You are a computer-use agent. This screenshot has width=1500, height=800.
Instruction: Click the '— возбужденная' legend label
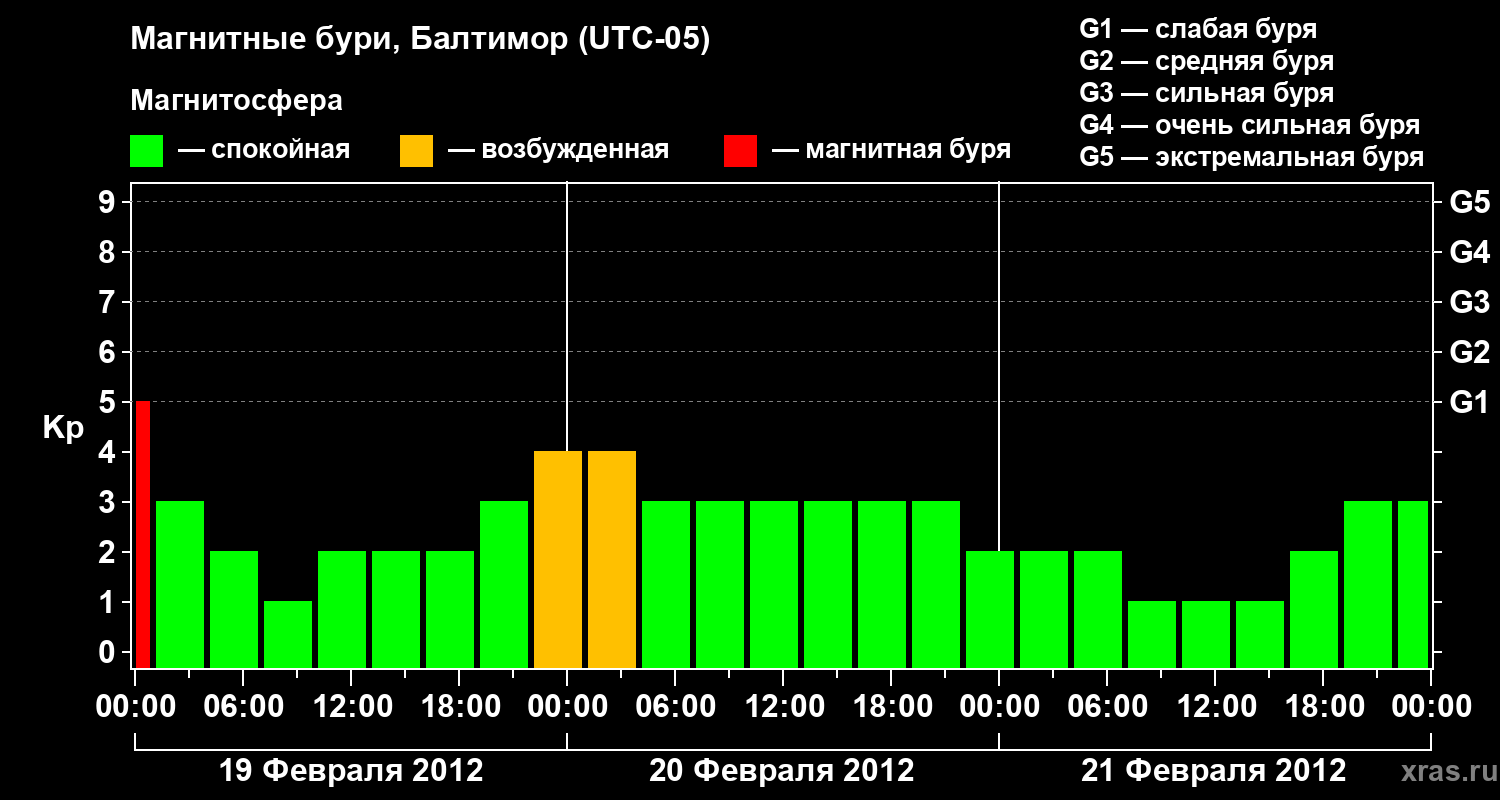(x=558, y=151)
